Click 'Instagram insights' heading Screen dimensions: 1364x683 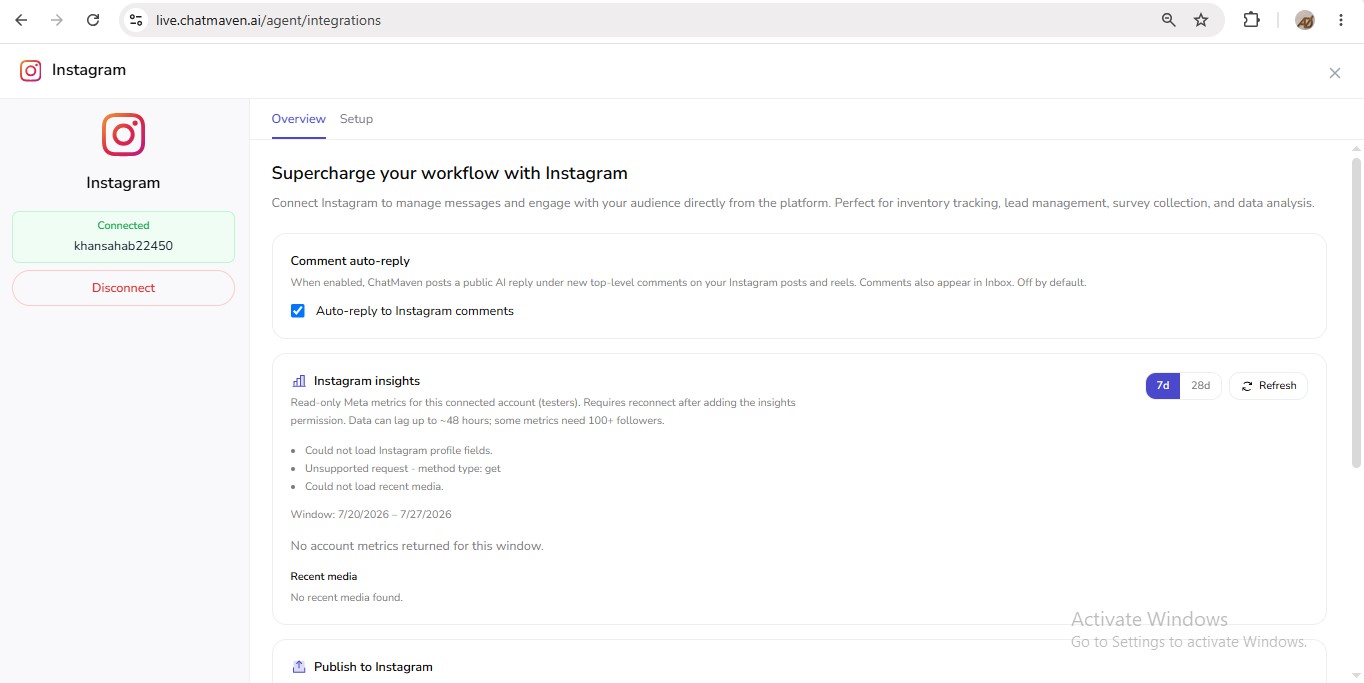pos(367,381)
